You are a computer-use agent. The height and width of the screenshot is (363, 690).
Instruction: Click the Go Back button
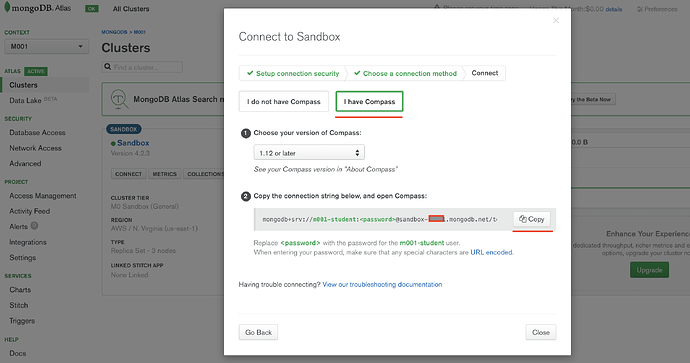tap(258, 332)
